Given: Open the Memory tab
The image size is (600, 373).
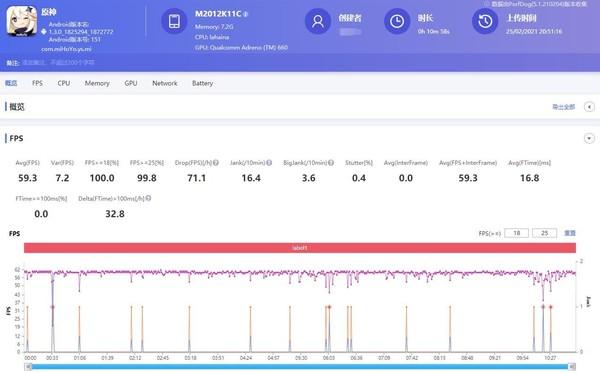Looking at the screenshot, I should click(x=97, y=83).
